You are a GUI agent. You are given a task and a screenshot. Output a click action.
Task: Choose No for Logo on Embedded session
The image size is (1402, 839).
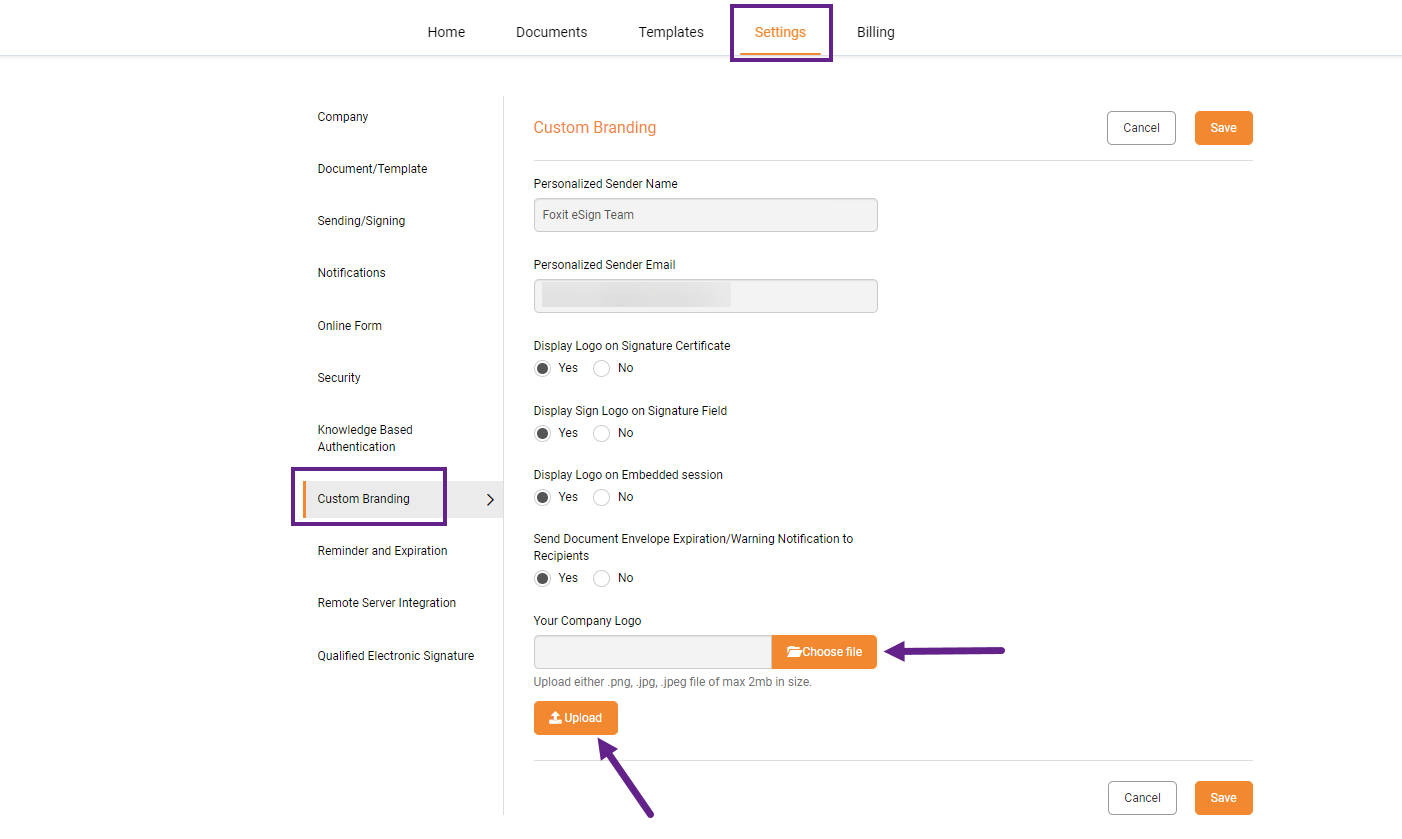click(602, 497)
